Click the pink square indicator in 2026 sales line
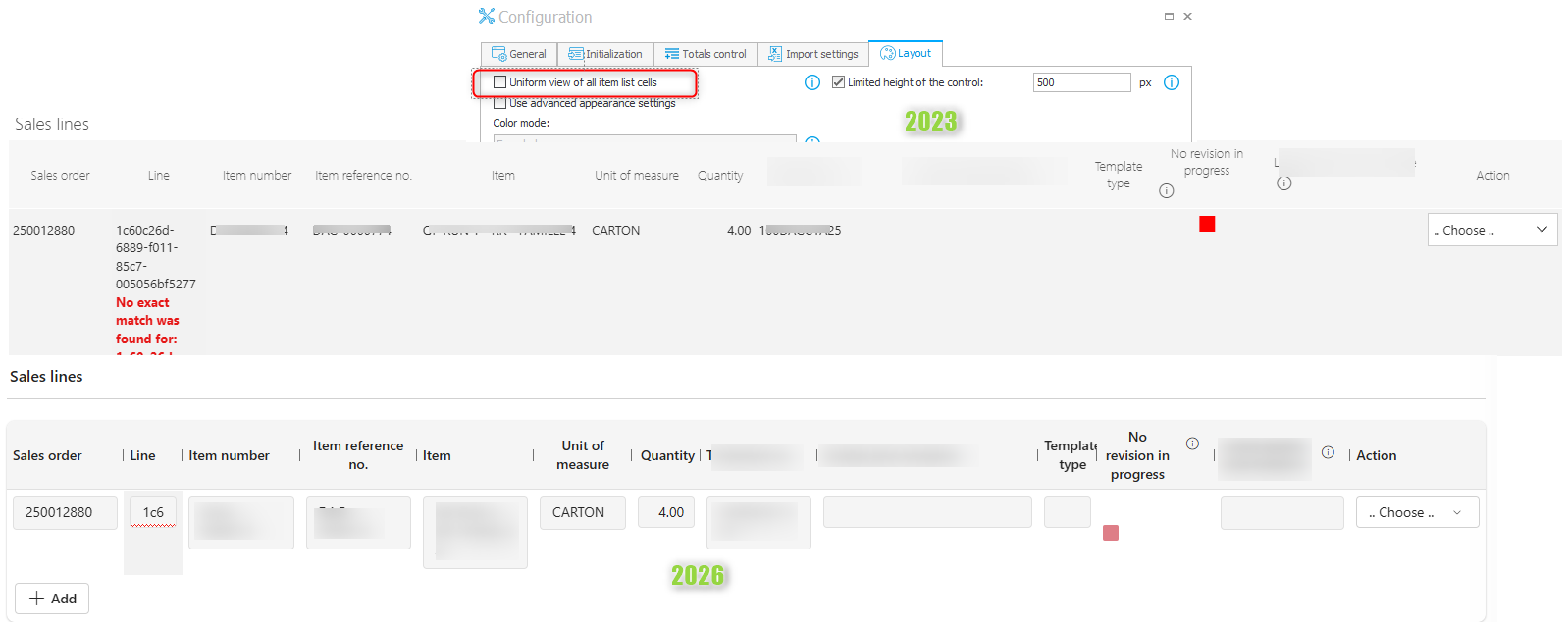 click(1111, 533)
